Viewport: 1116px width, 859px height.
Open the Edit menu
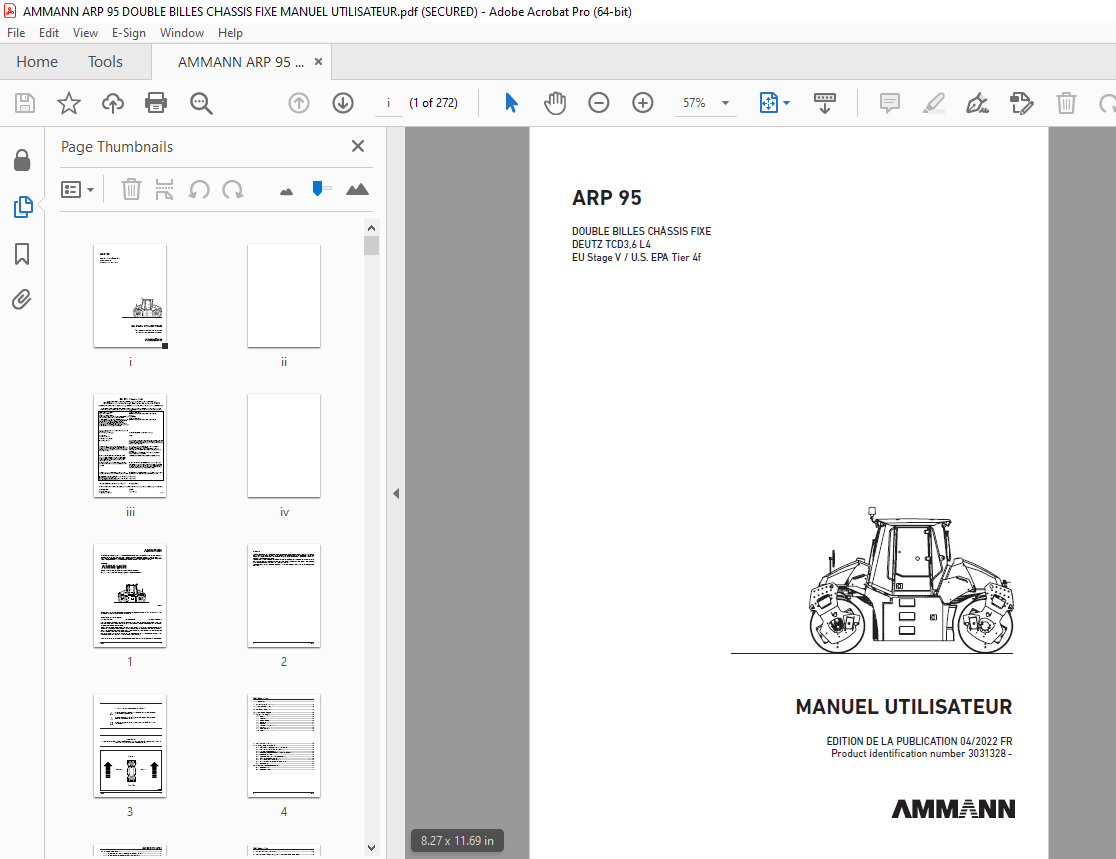(48, 33)
